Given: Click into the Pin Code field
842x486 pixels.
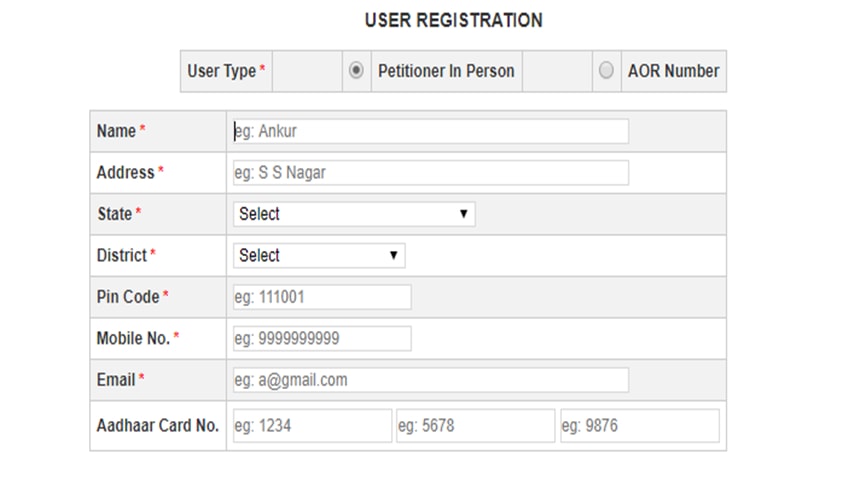Looking at the screenshot, I should click(321, 297).
